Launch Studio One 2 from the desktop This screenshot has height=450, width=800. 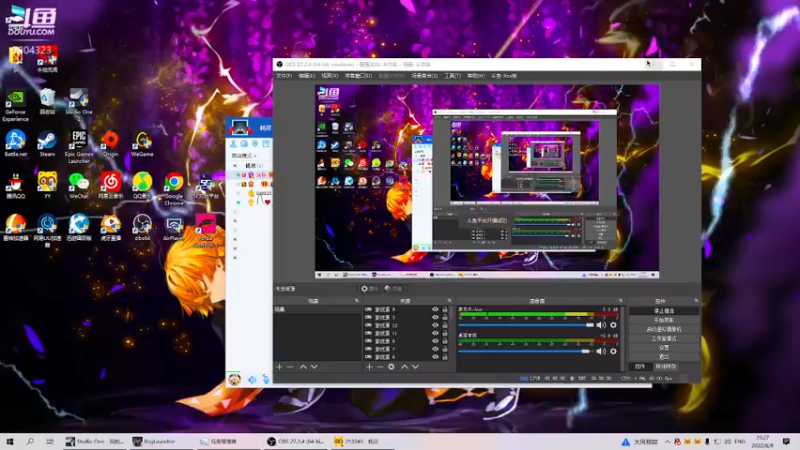point(79,105)
